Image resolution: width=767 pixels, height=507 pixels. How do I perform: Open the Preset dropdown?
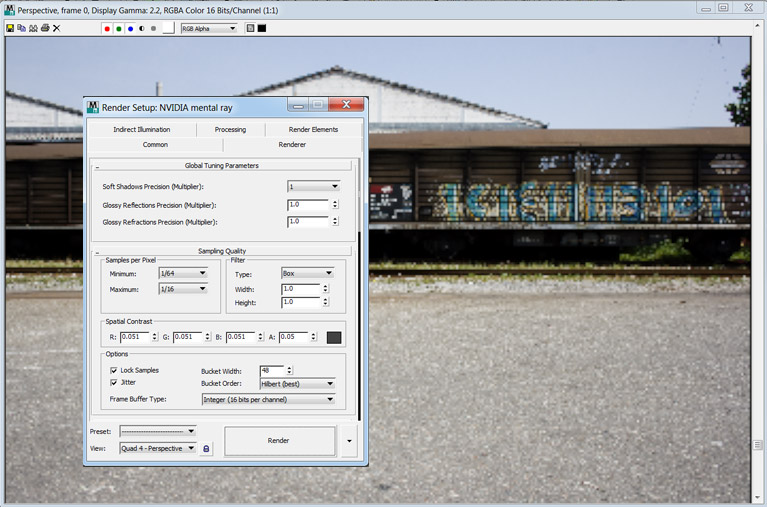[x=158, y=432]
